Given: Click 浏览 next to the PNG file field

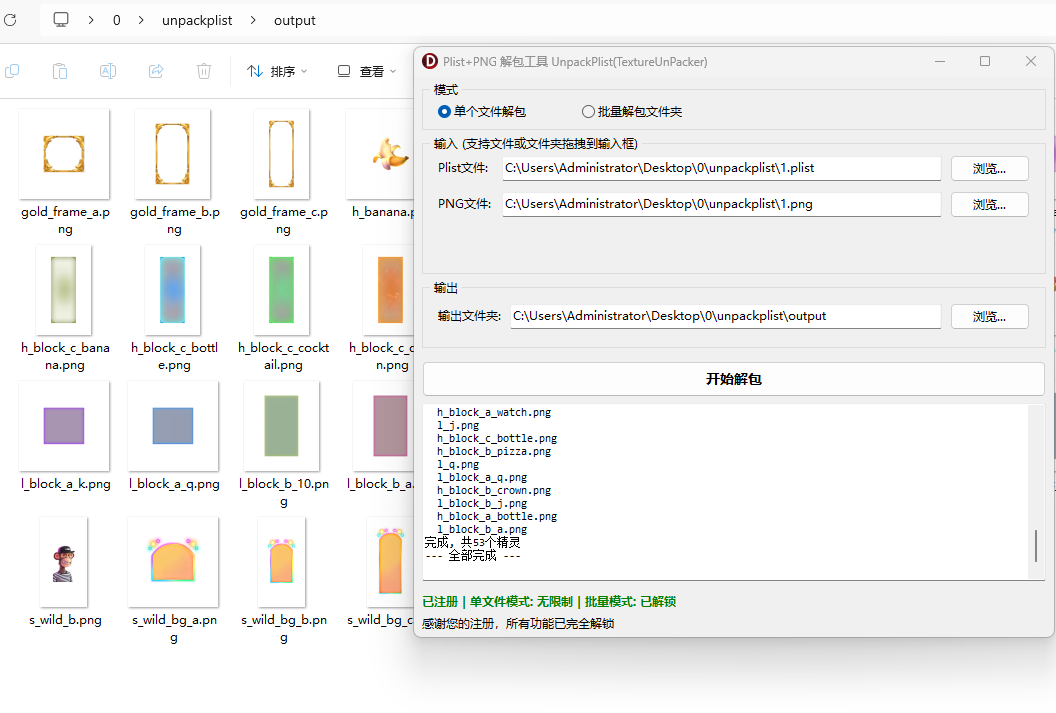Looking at the screenshot, I should [x=989, y=204].
